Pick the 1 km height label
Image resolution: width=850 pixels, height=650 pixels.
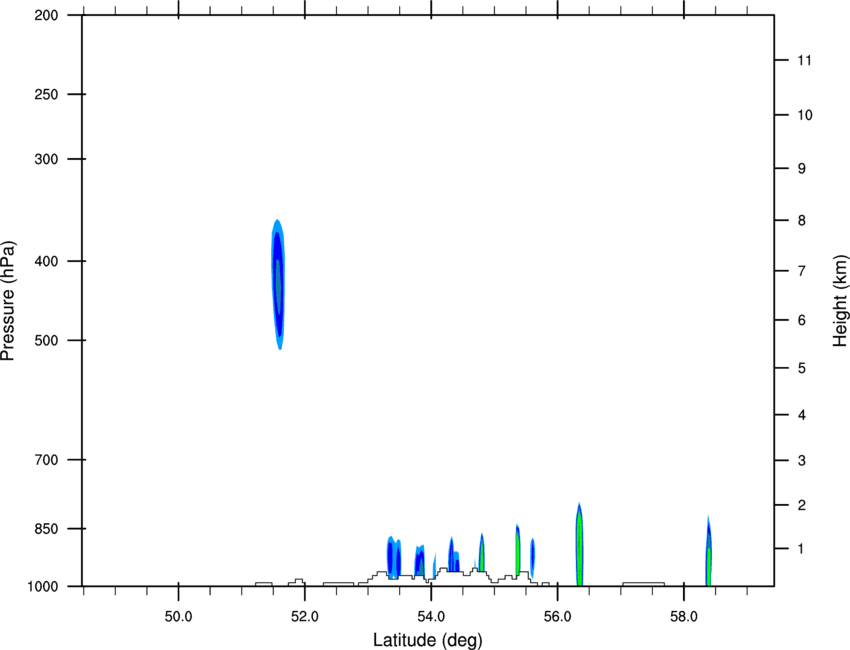point(802,549)
